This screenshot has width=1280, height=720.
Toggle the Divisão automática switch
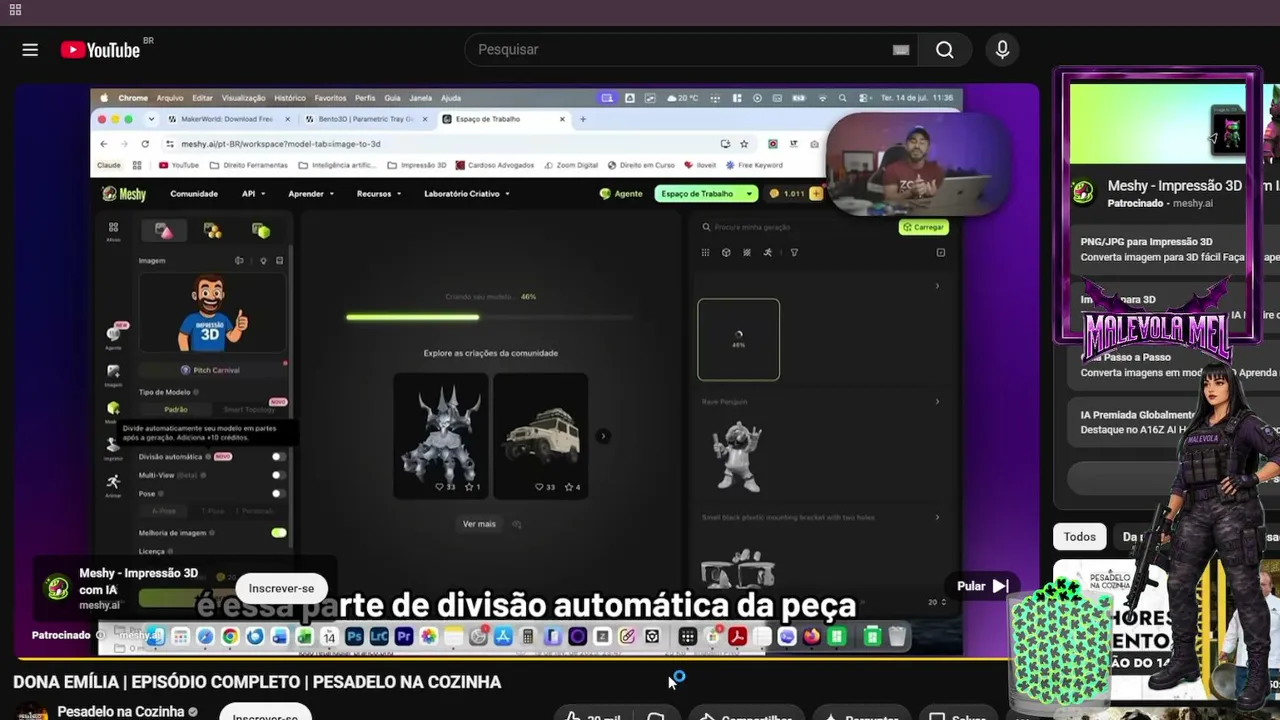point(278,457)
